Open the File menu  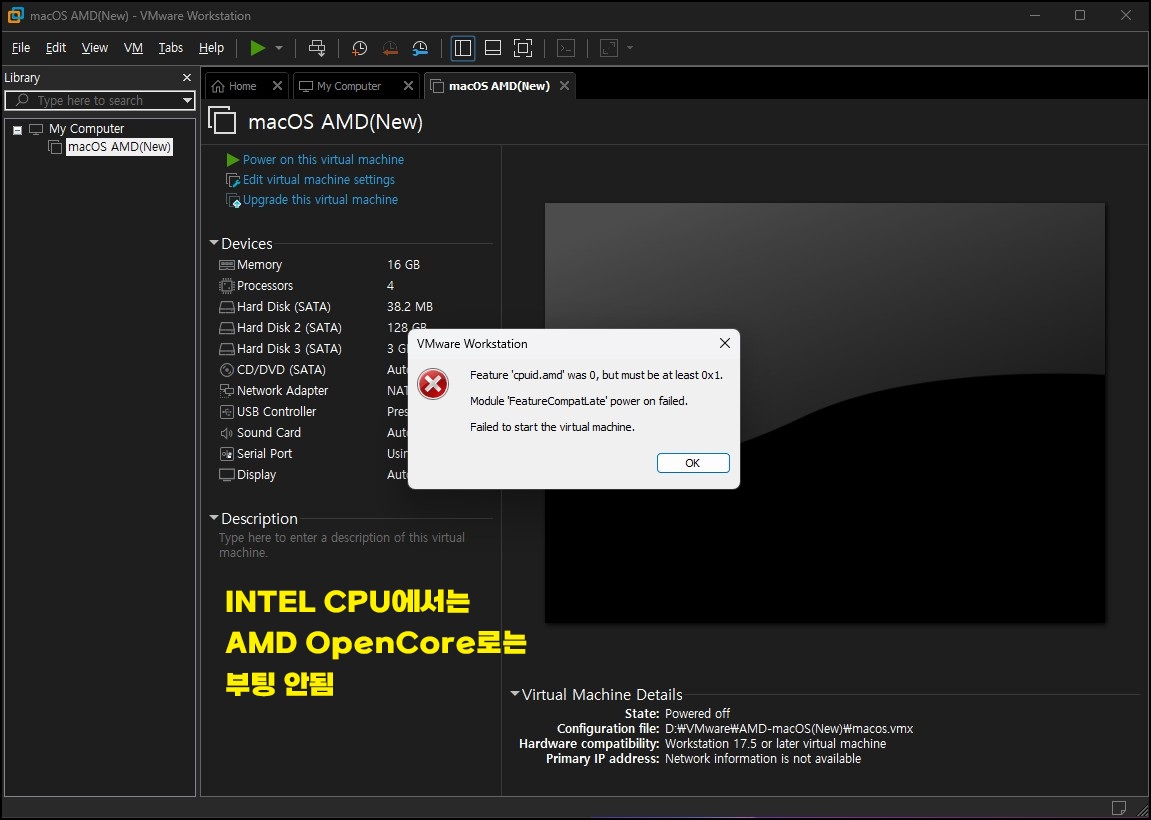[x=21, y=48]
